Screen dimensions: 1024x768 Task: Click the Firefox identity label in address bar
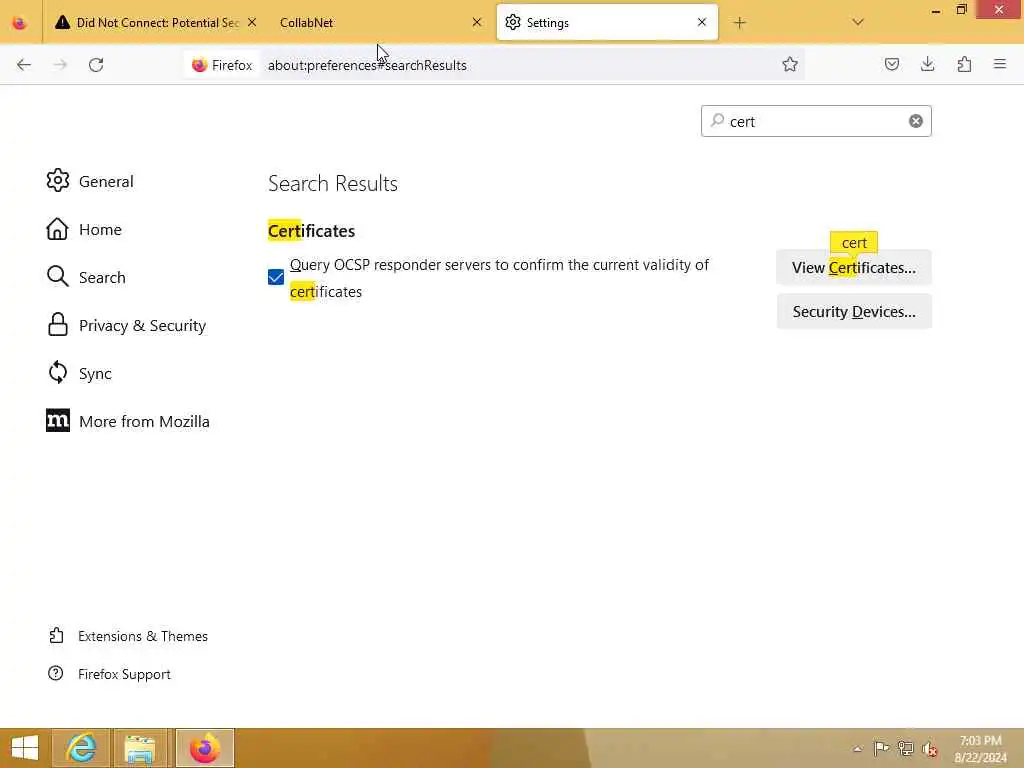(x=221, y=65)
